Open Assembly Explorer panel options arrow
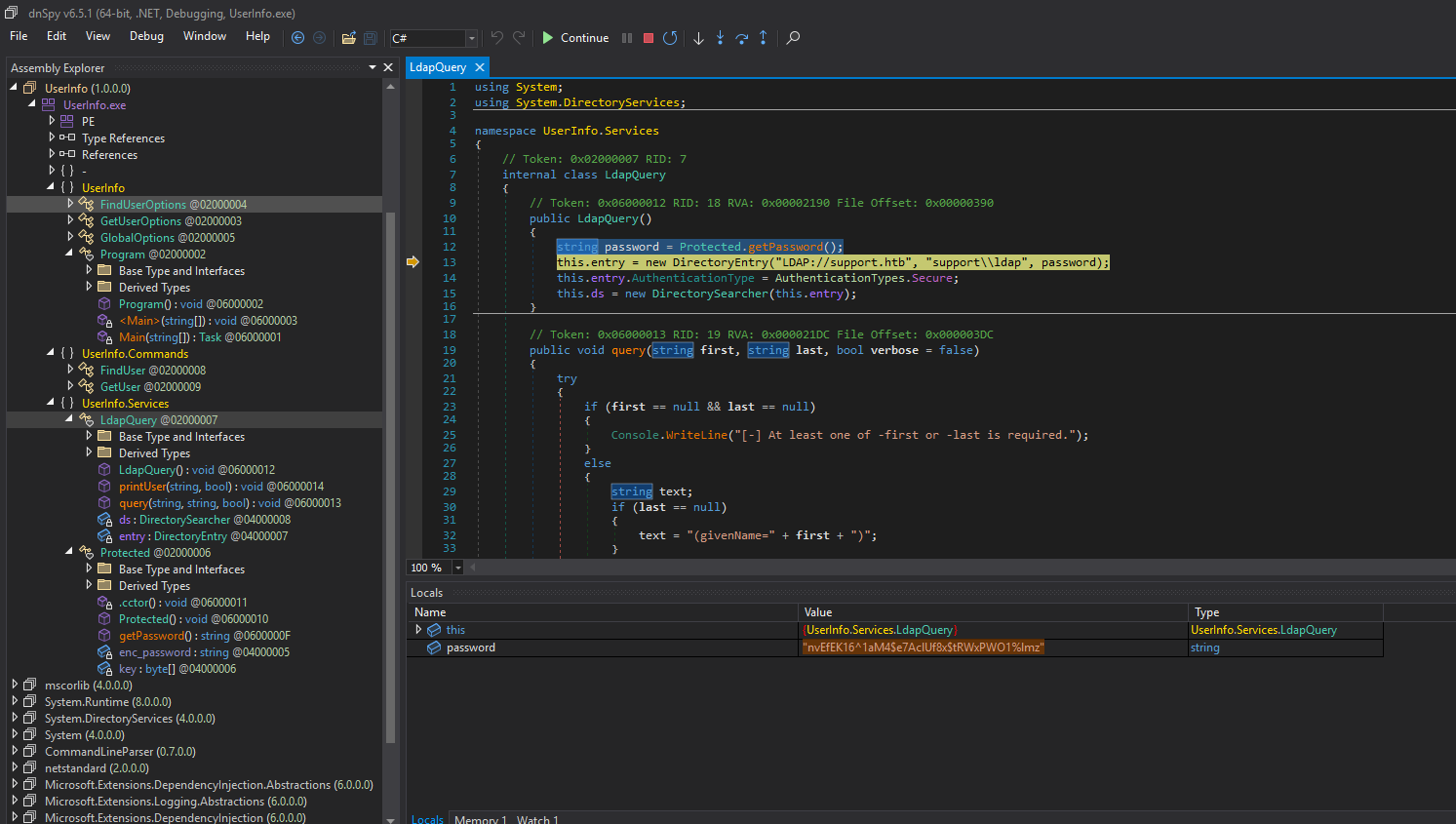1456x824 pixels. [373, 67]
